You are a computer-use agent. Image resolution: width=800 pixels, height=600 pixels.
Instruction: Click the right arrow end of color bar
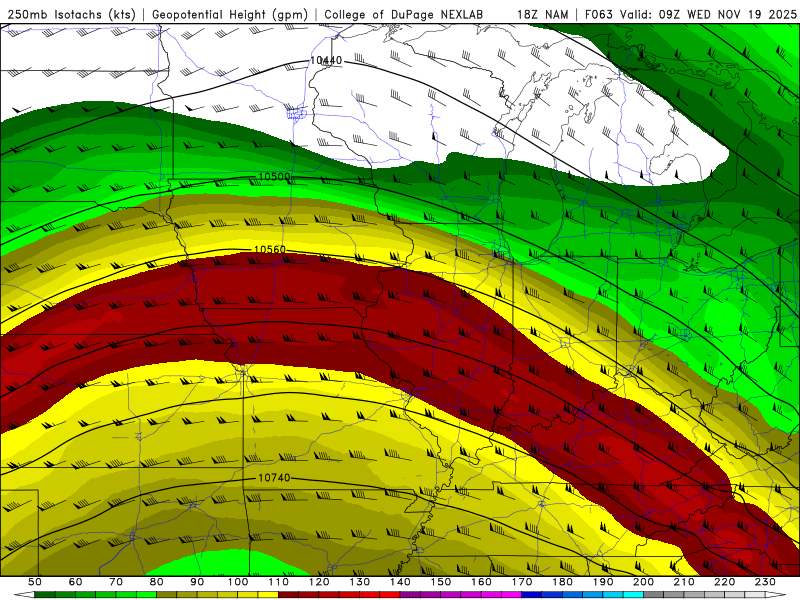(776, 595)
